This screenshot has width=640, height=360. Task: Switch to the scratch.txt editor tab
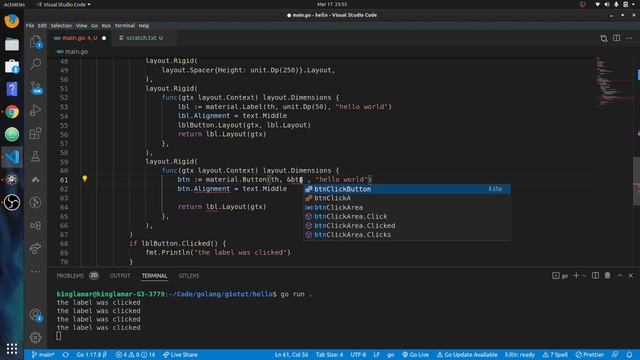point(144,38)
